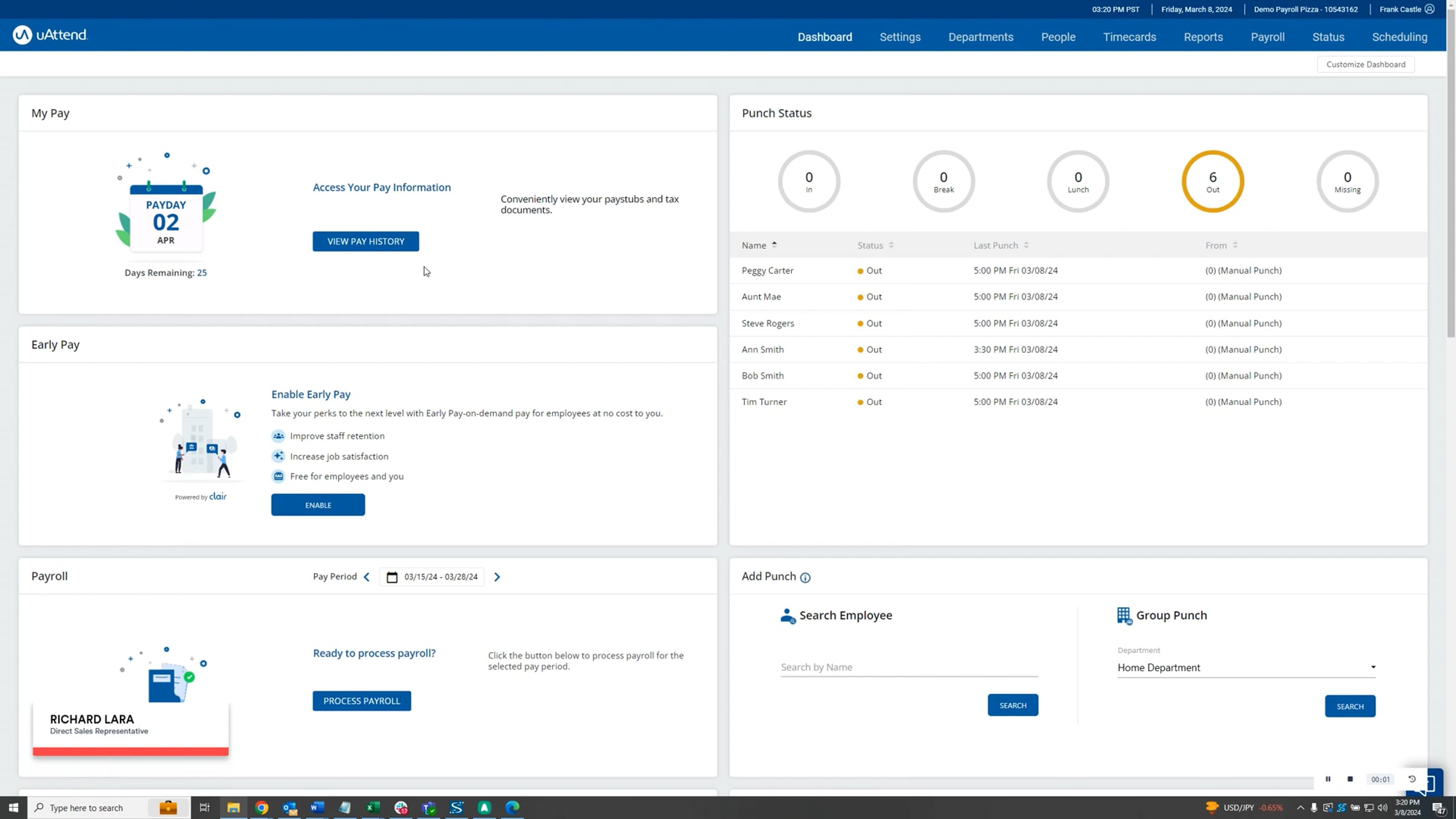Click the Add Punch info icon
The height and width of the screenshot is (819, 1456).
click(806, 578)
